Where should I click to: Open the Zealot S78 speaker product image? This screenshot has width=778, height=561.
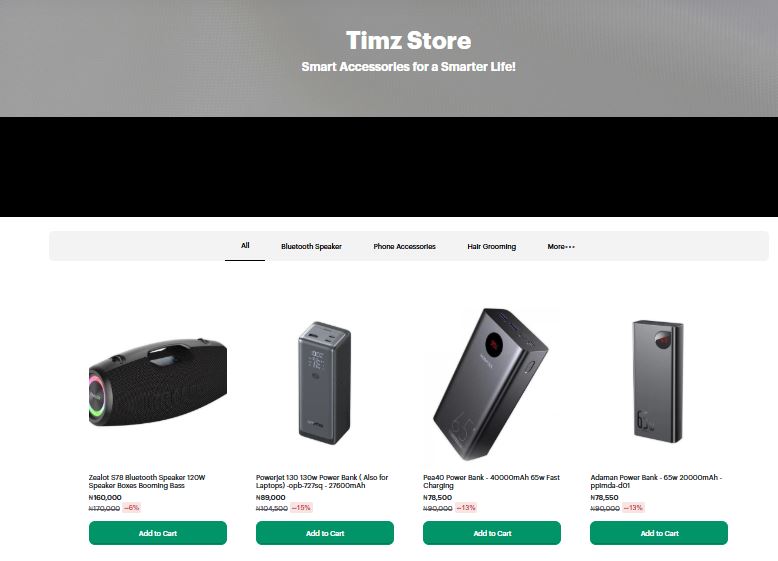pos(158,382)
